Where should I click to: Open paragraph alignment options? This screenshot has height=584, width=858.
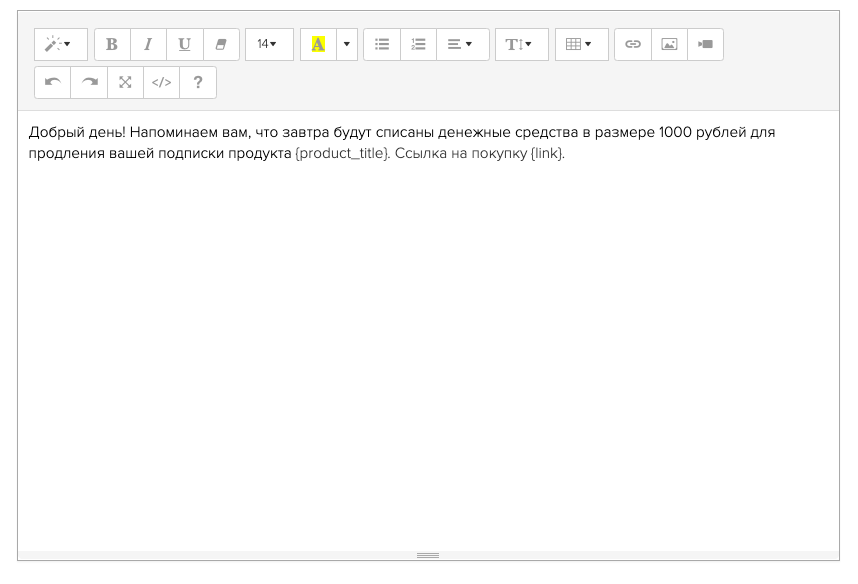point(461,45)
